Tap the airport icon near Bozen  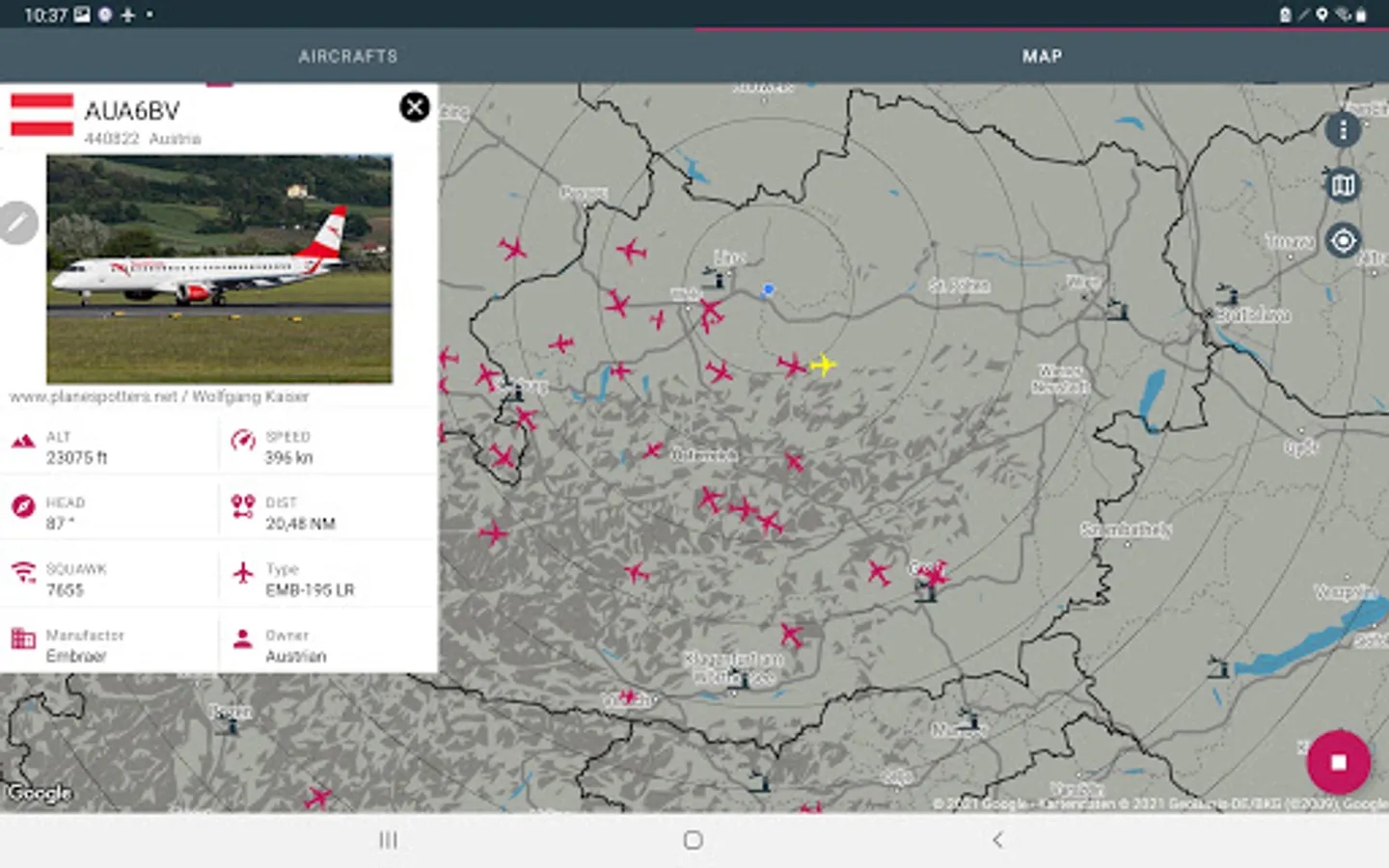228,725
